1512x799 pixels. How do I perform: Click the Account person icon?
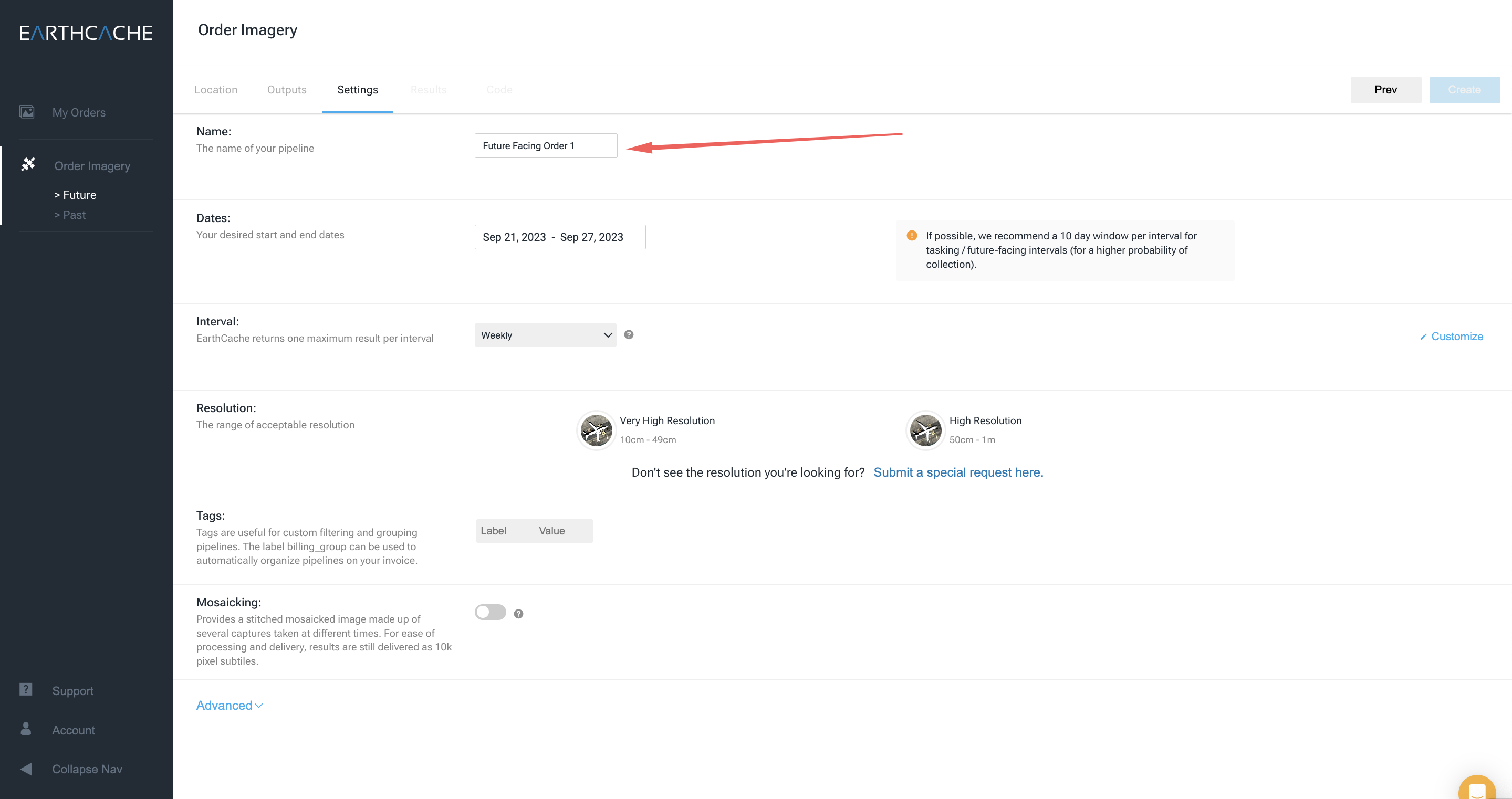(x=26, y=729)
